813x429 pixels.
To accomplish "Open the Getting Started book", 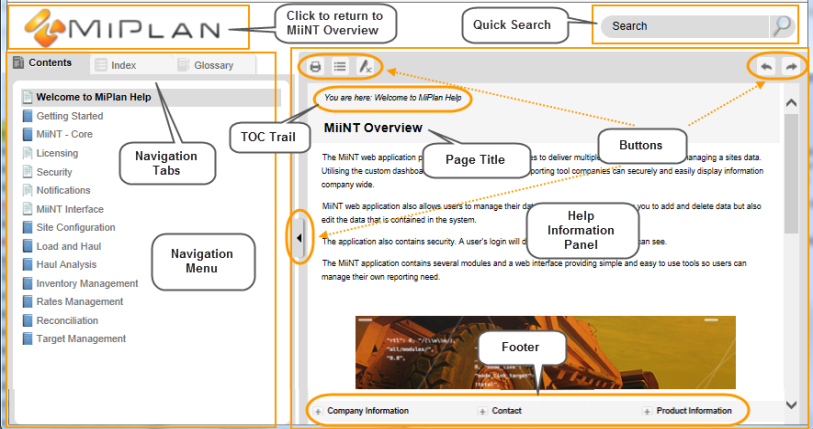I will tap(69, 116).
